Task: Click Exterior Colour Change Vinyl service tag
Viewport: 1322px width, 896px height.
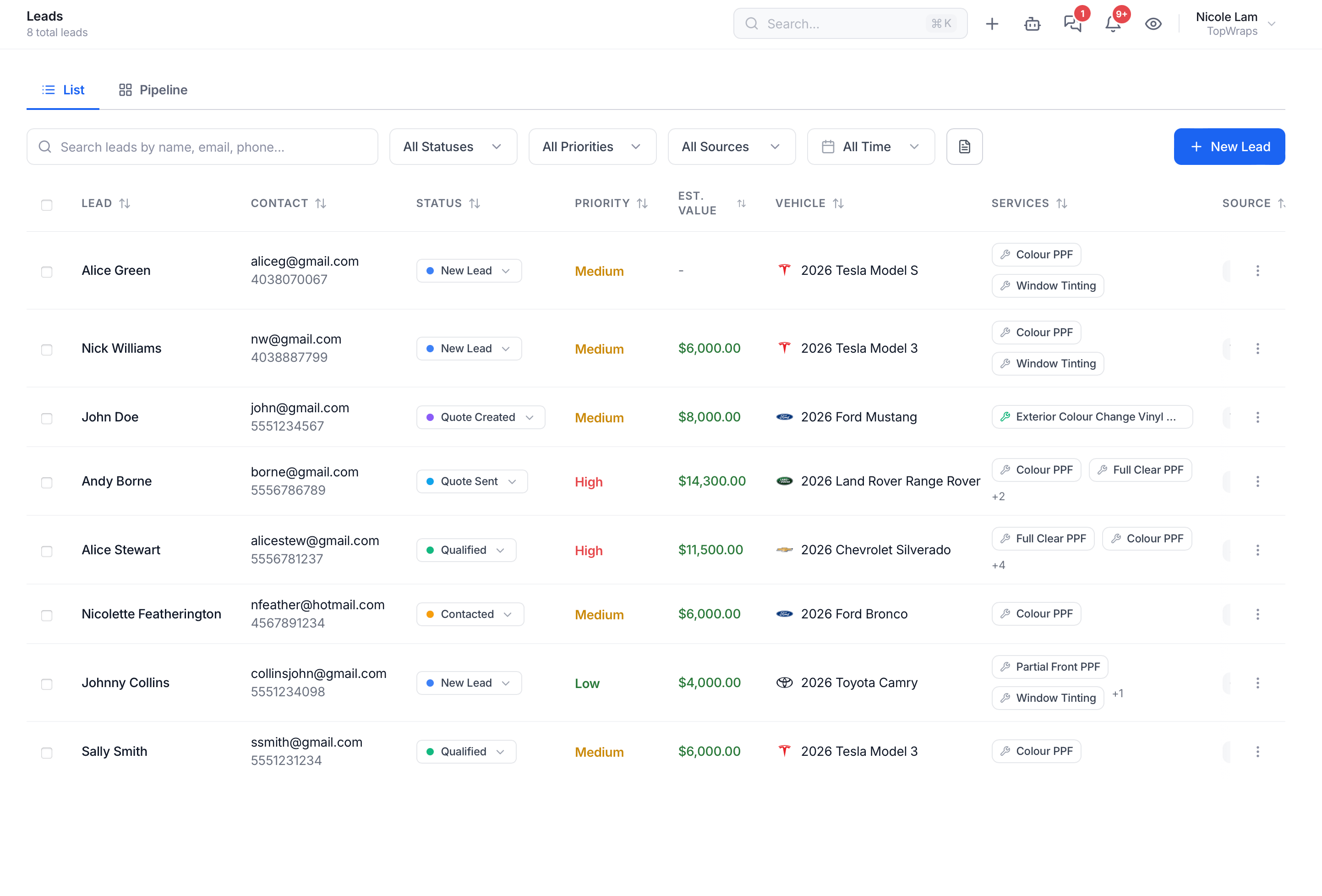Action: pos(1092,417)
